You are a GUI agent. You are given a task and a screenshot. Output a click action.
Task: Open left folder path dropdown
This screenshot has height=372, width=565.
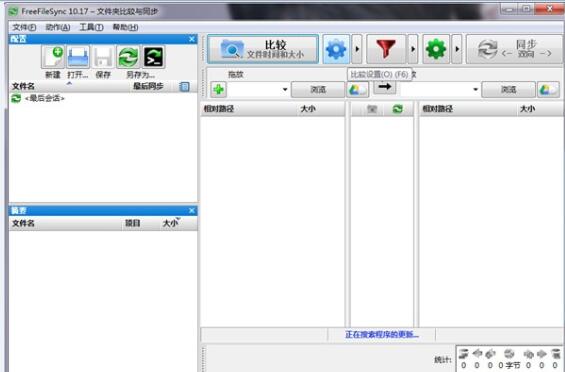(285, 89)
